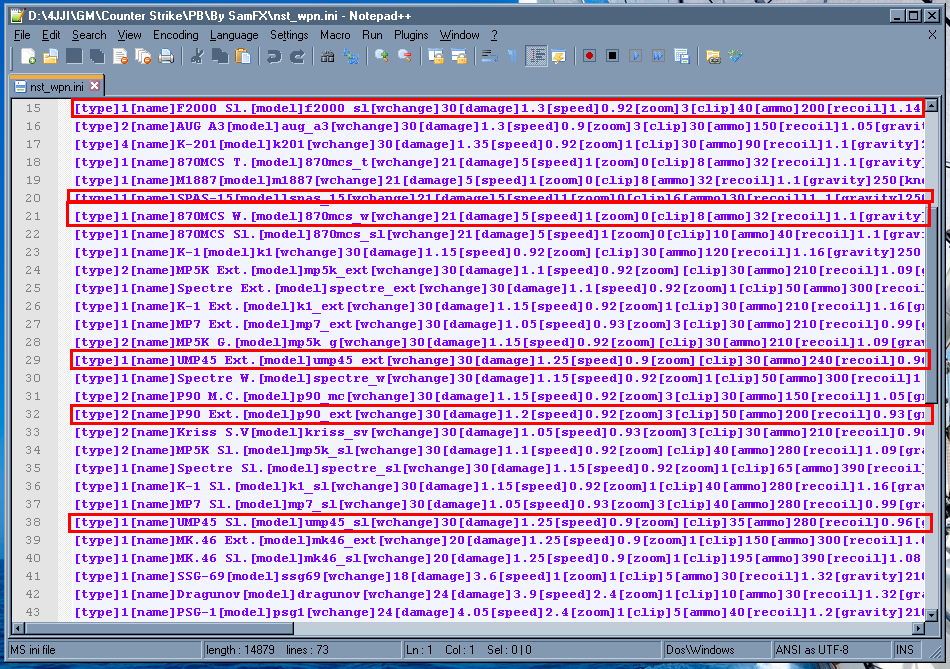The height and width of the screenshot is (669, 950).
Task: Click the Save All toolbar icon
Action: [97, 56]
